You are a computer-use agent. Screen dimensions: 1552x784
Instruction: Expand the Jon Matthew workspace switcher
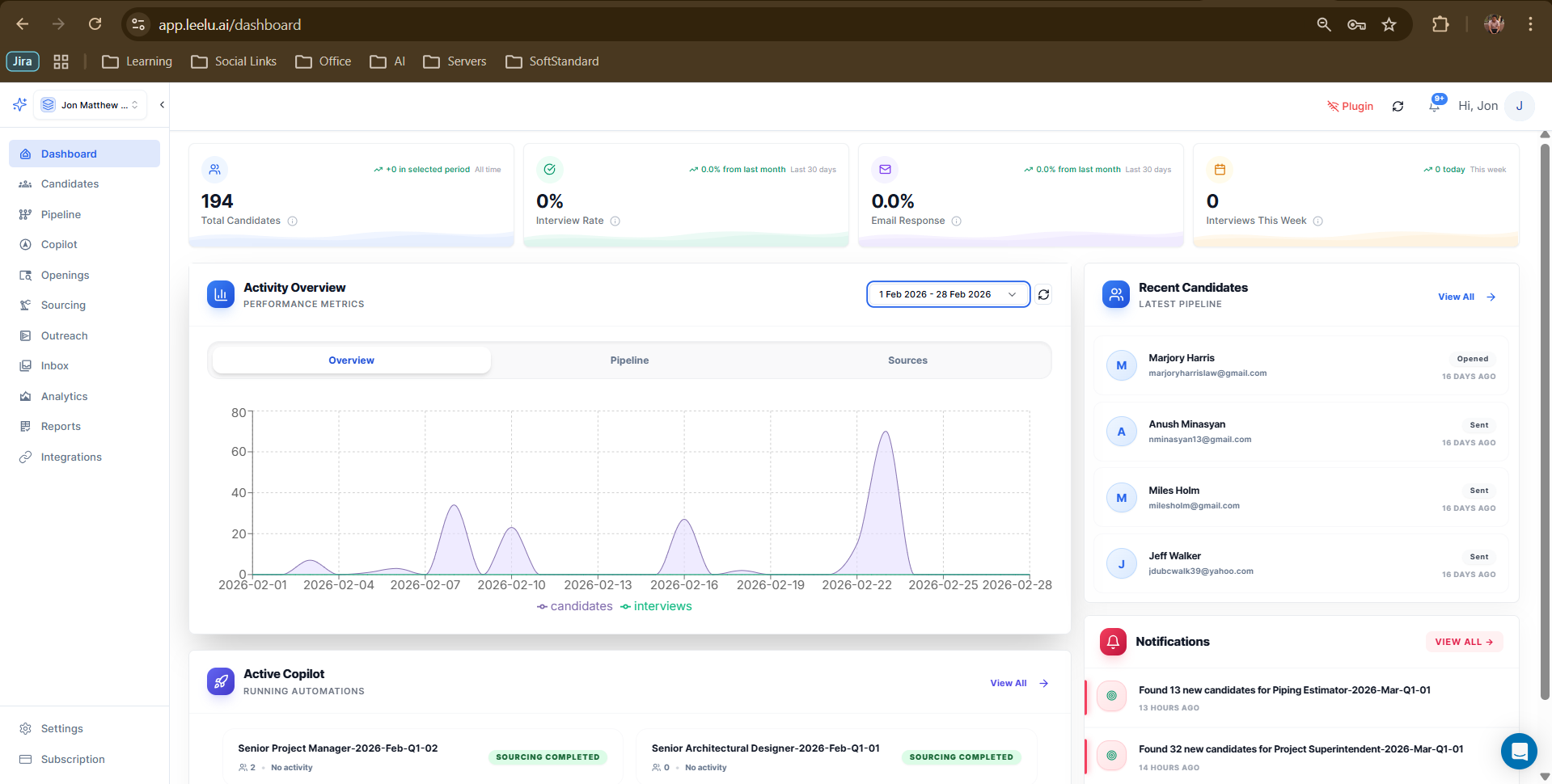click(91, 105)
